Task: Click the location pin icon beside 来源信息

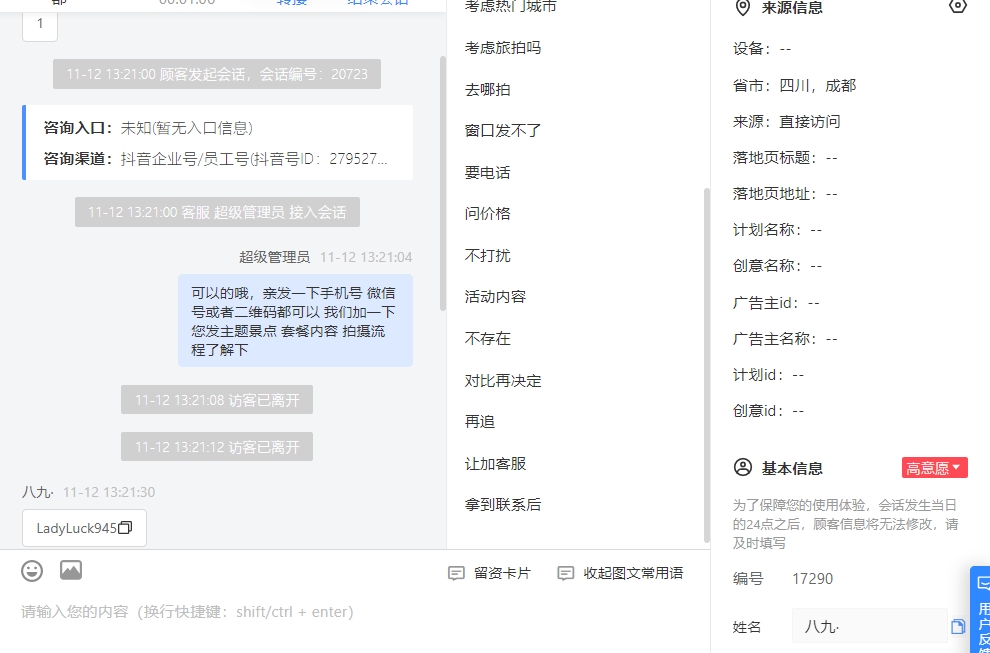Action: 743,8
